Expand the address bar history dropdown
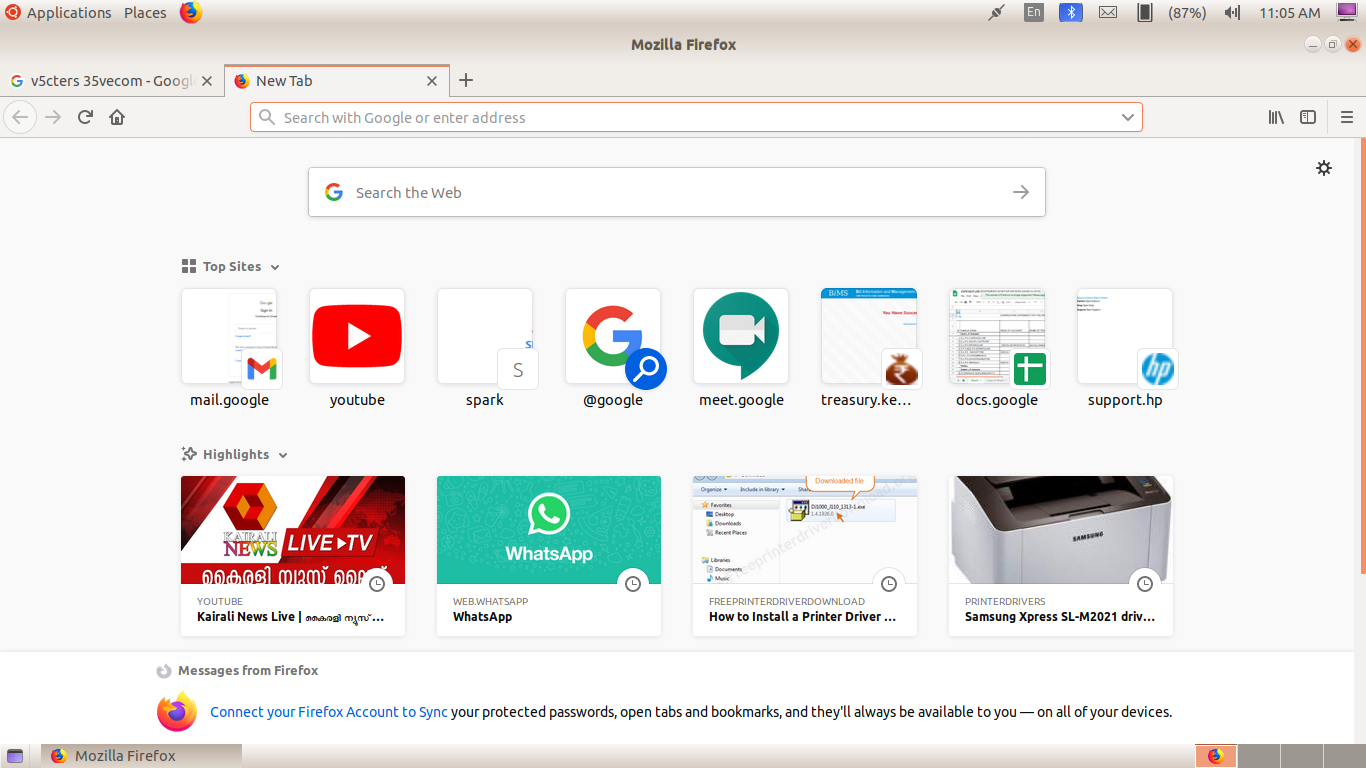 1128,117
